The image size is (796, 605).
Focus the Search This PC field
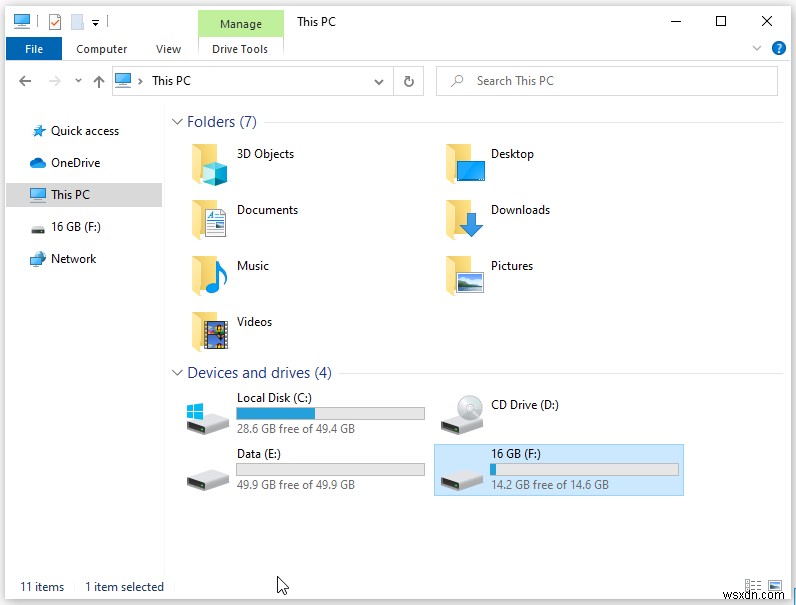pos(607,81)
